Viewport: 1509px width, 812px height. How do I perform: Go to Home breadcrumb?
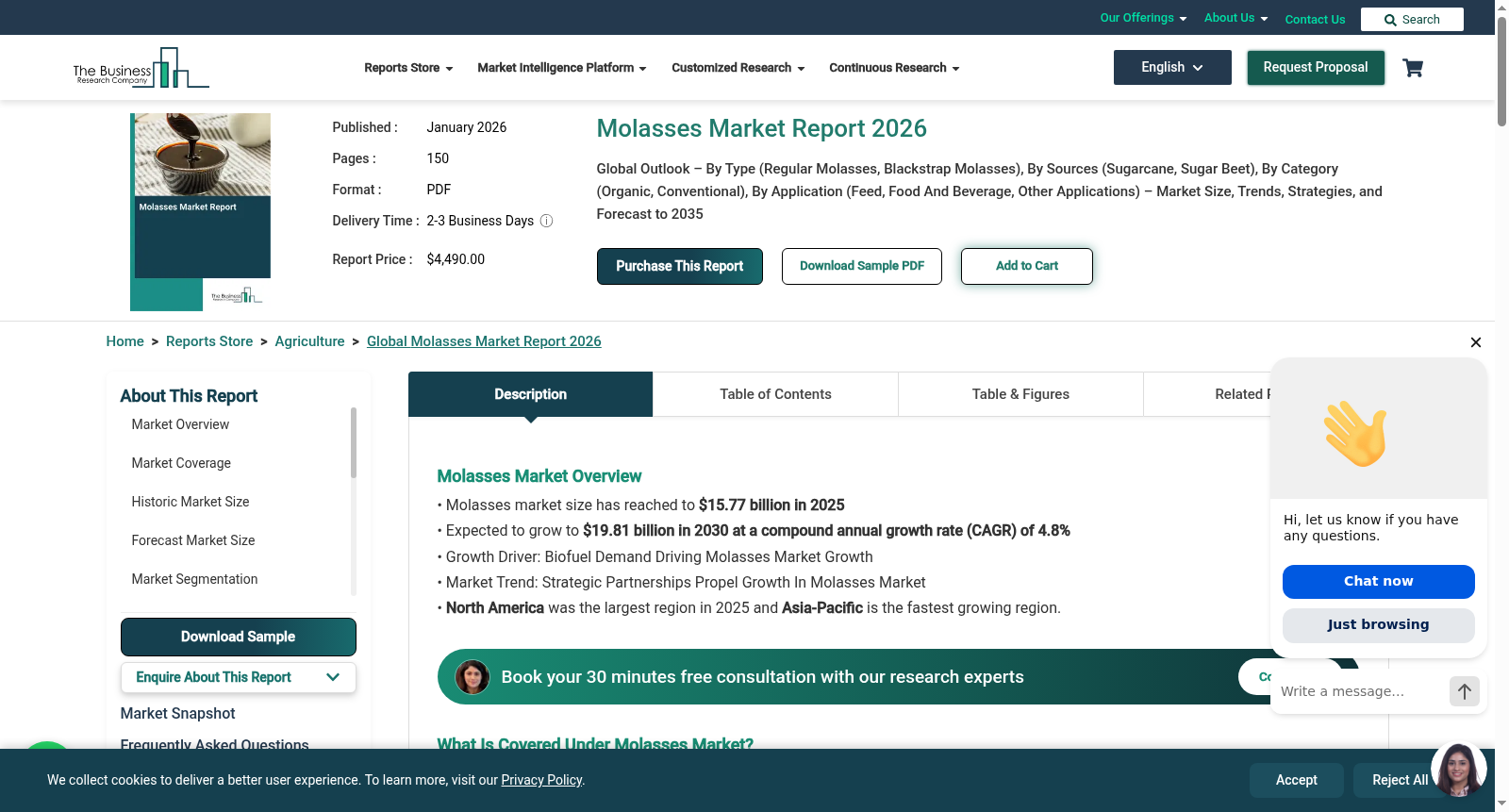pos(125,341)
